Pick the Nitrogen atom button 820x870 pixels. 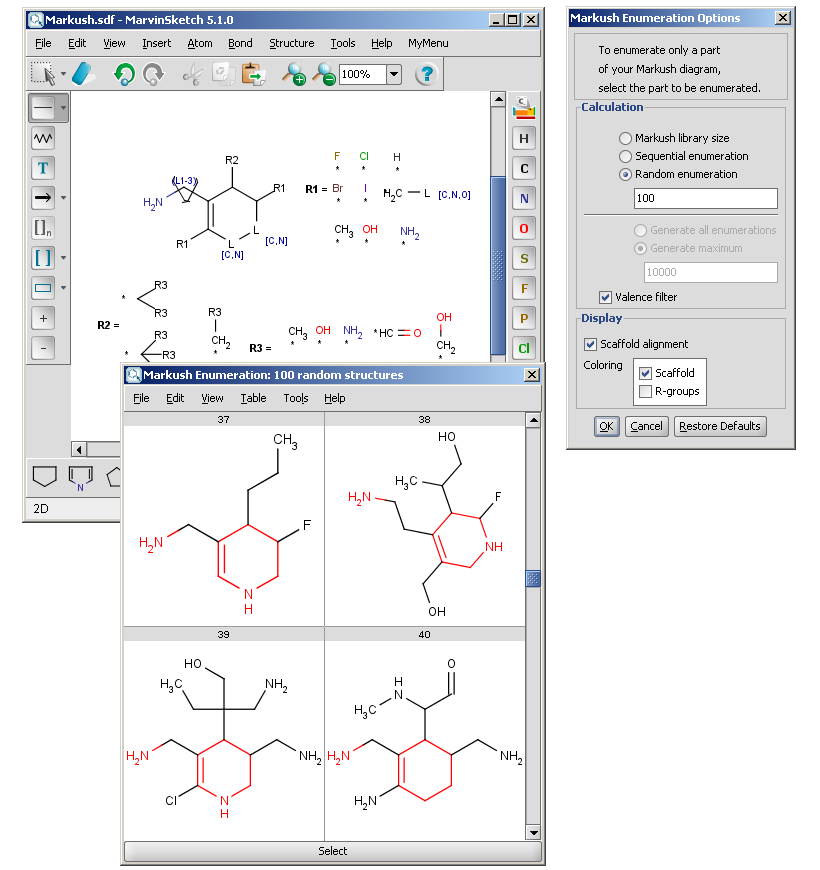[524, 199]
